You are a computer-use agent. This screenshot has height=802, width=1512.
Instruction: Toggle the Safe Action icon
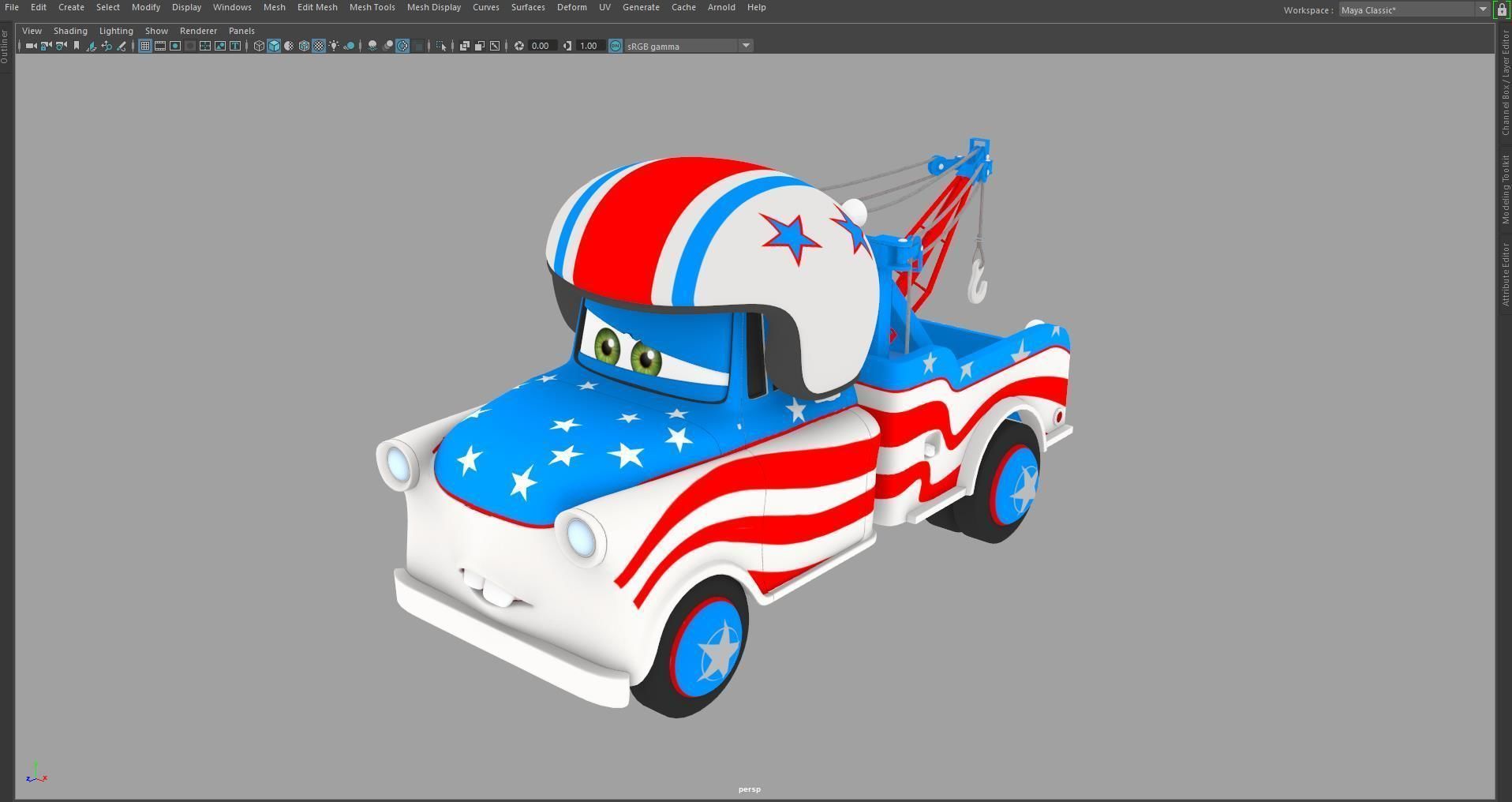[220, 46]
